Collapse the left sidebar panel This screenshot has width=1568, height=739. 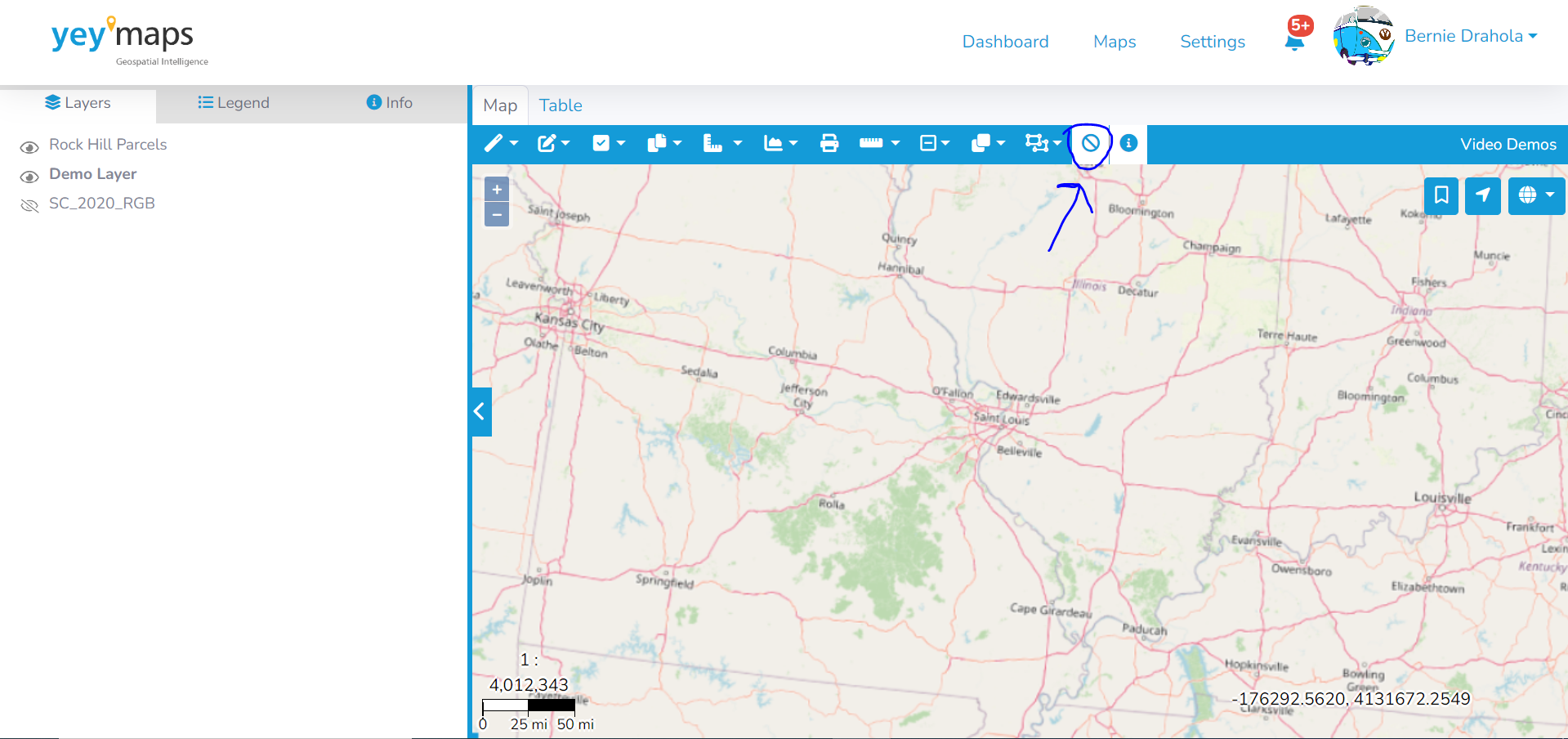(480, 411)
